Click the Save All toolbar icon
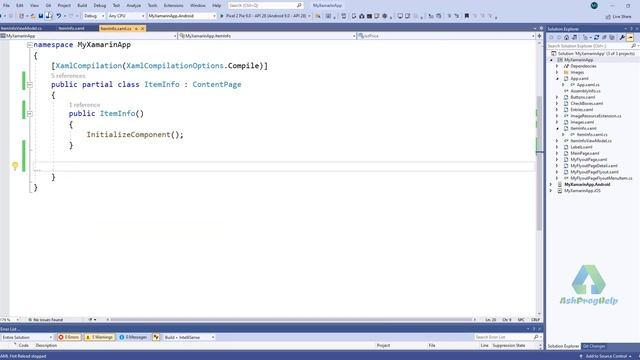640x360 pixels. coord(49,16)
